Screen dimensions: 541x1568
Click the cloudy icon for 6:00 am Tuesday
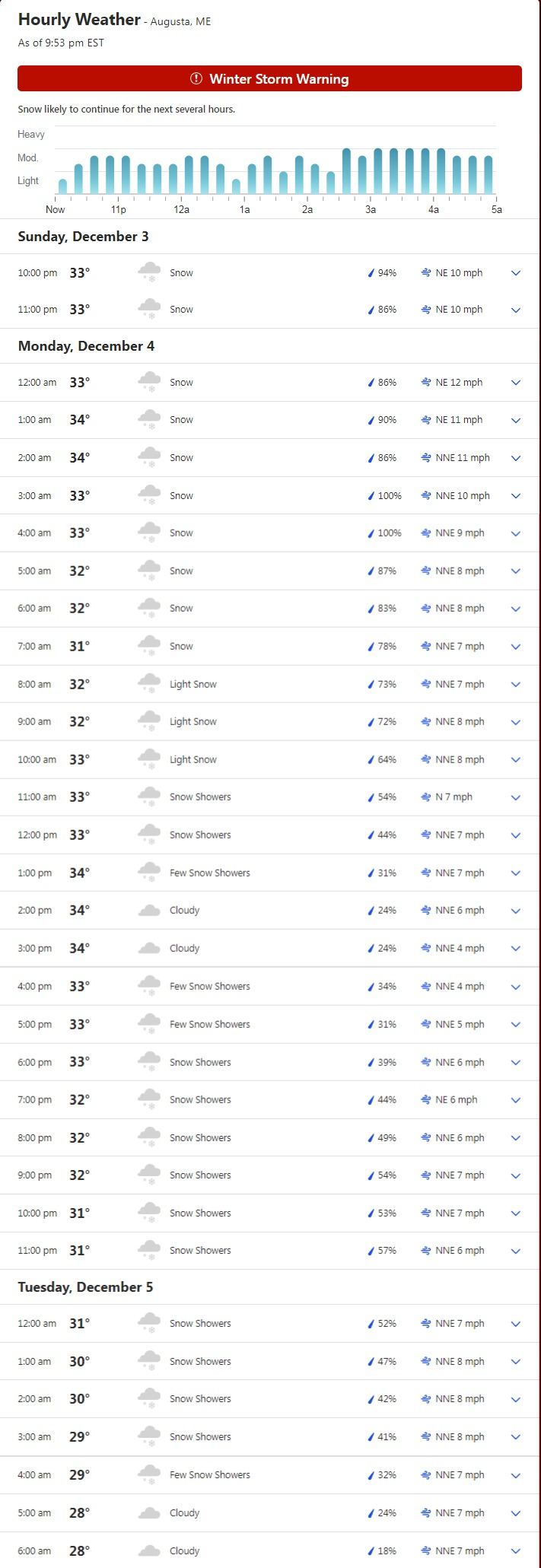149,1551
